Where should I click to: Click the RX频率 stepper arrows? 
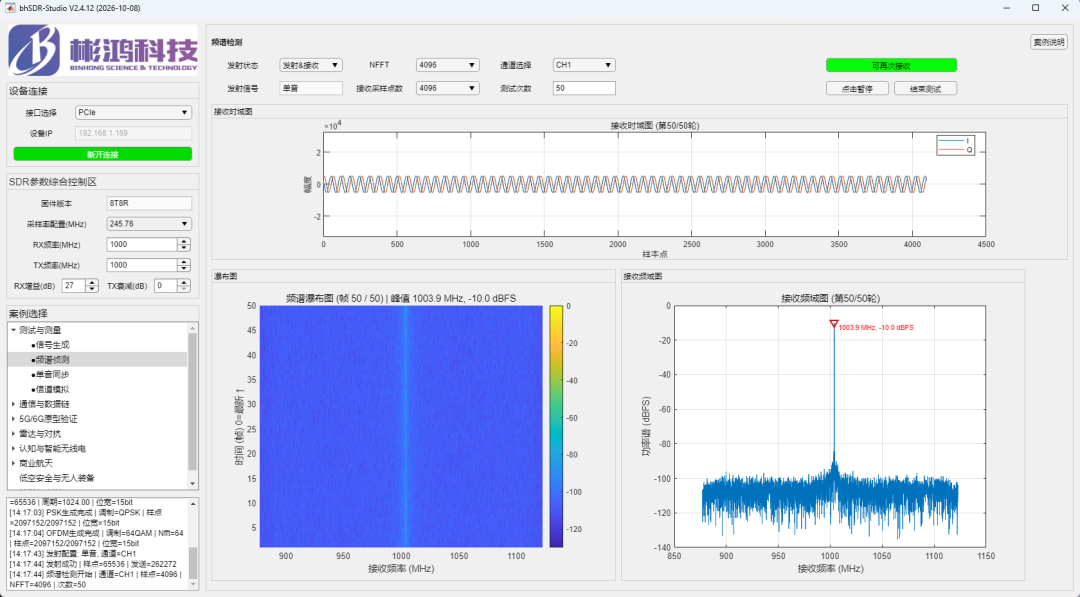184,244
